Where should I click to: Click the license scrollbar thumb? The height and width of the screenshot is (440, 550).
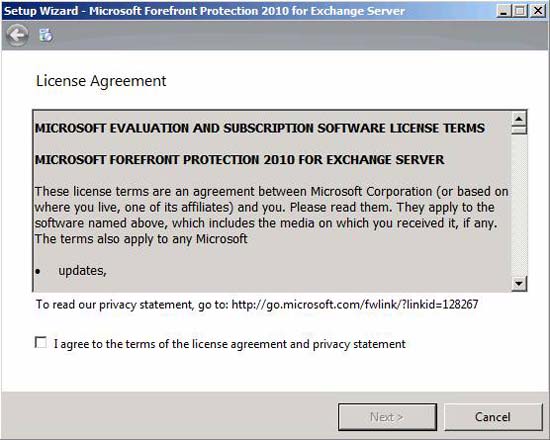click(519, 130)
